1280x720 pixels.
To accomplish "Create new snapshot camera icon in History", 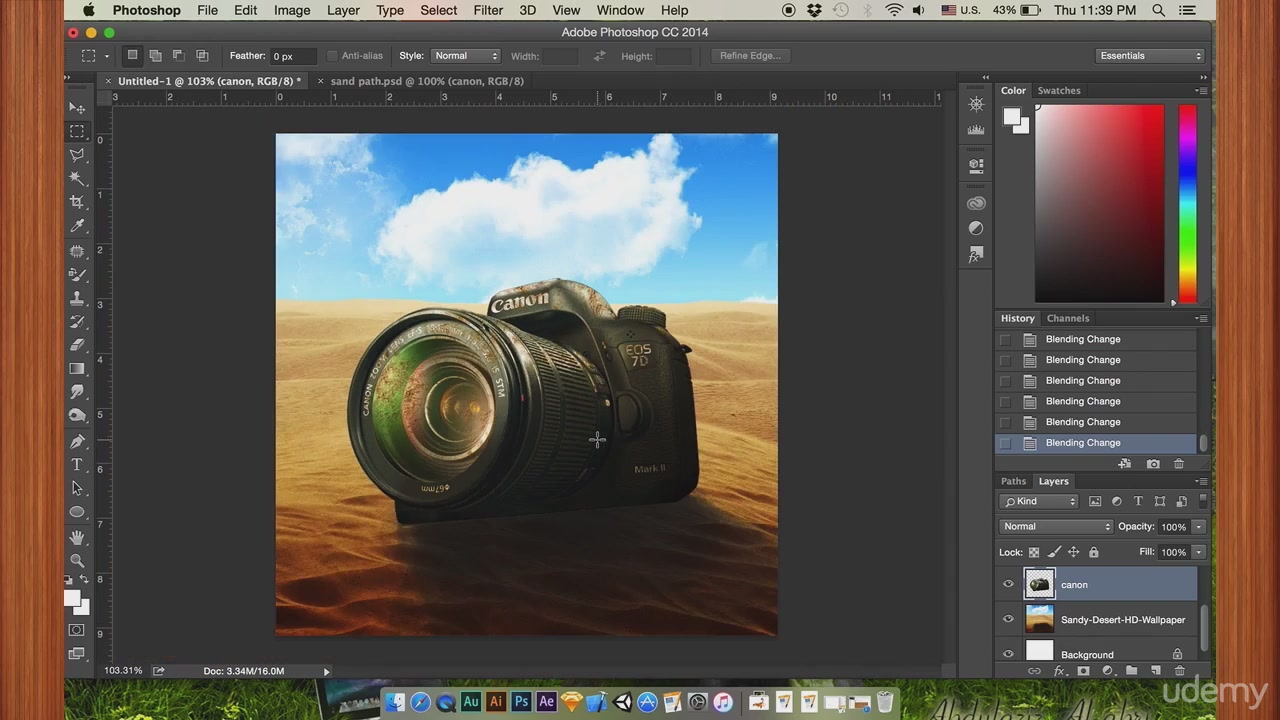I will click(x=1153, y=464).
